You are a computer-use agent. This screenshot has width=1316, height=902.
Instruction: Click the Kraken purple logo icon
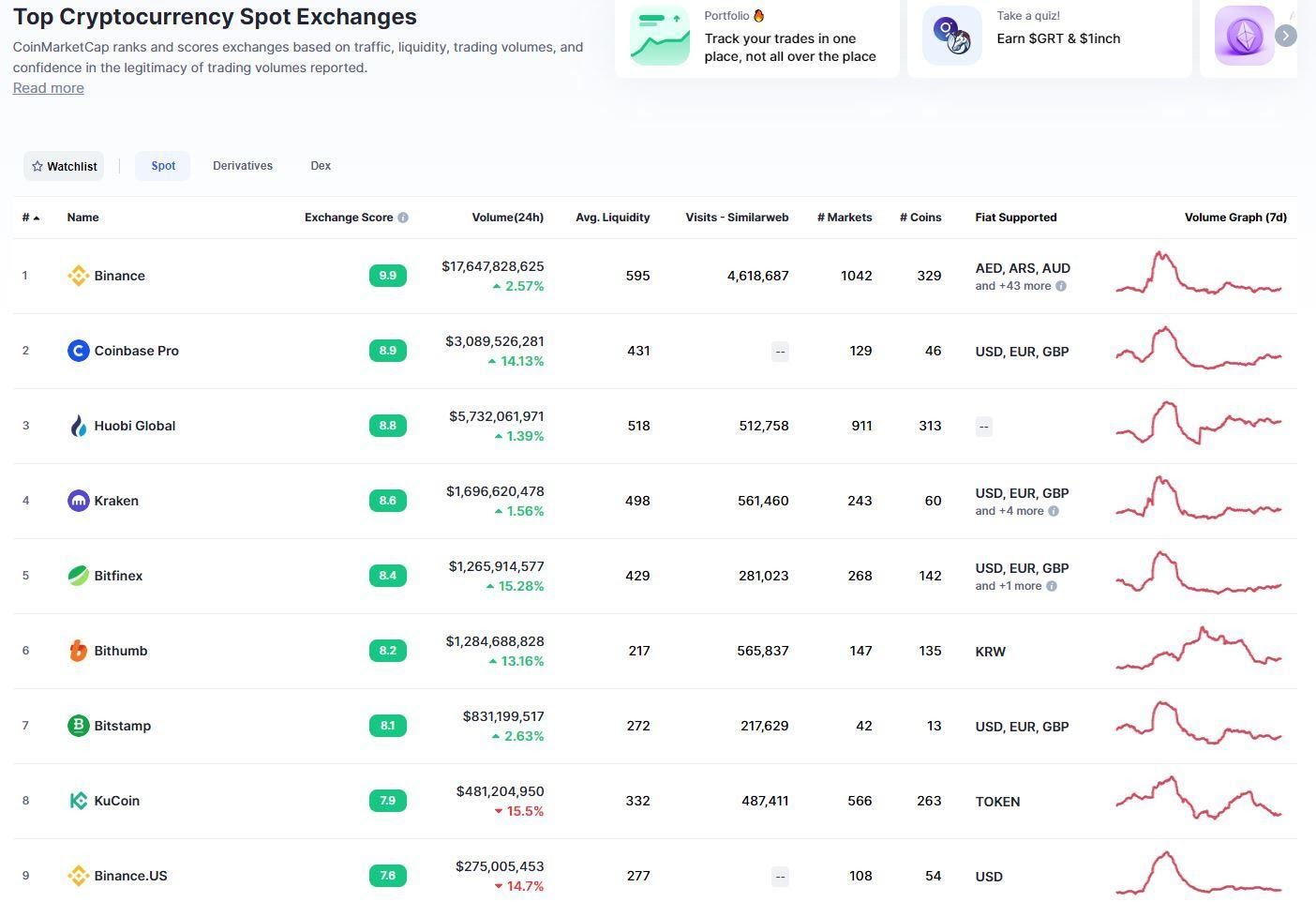[x=78, y=501]
